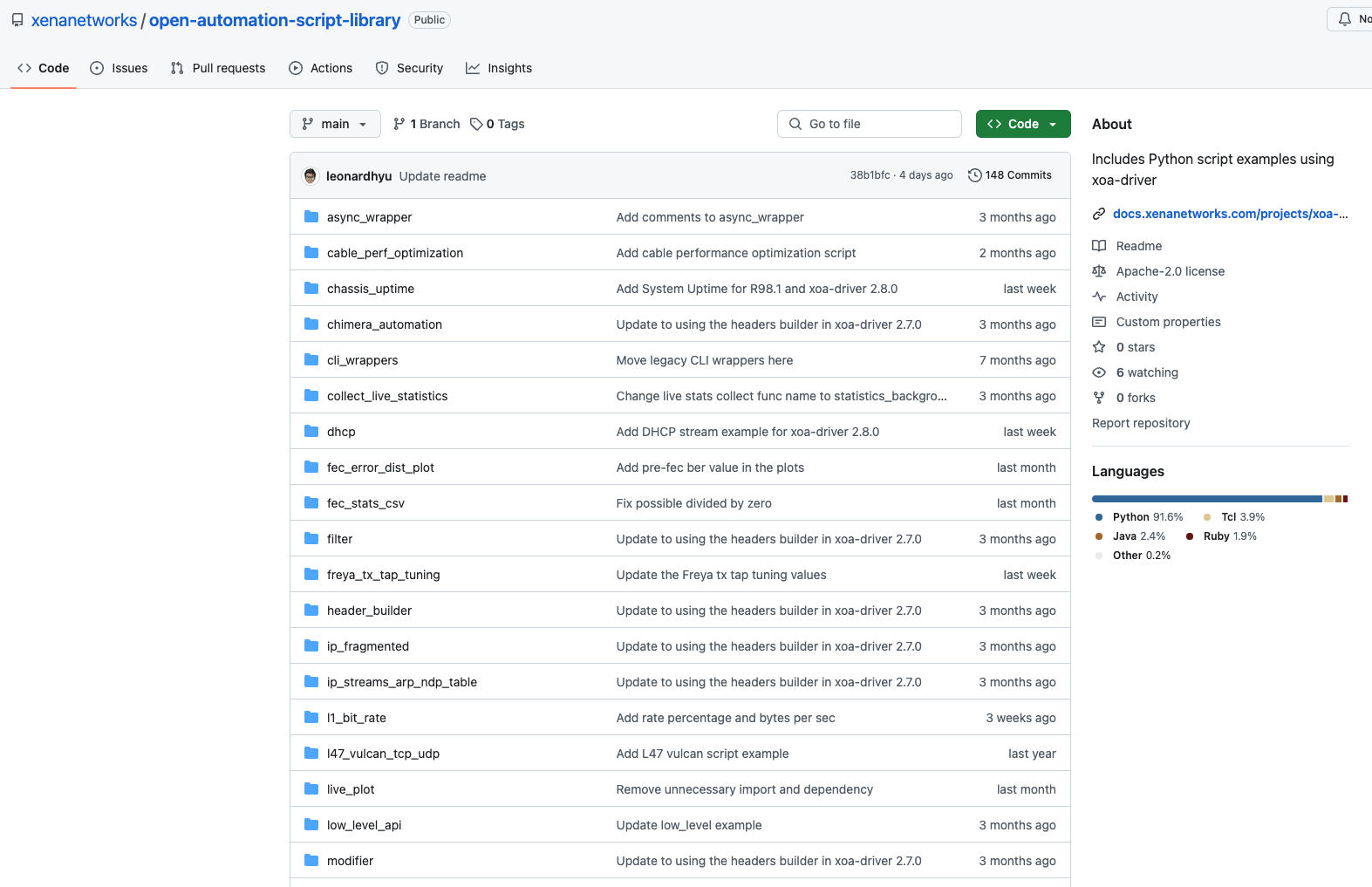Screen dimensions: 1372x887
Task: Open the Update readme commit message
Action: click(x=442, y=176)
